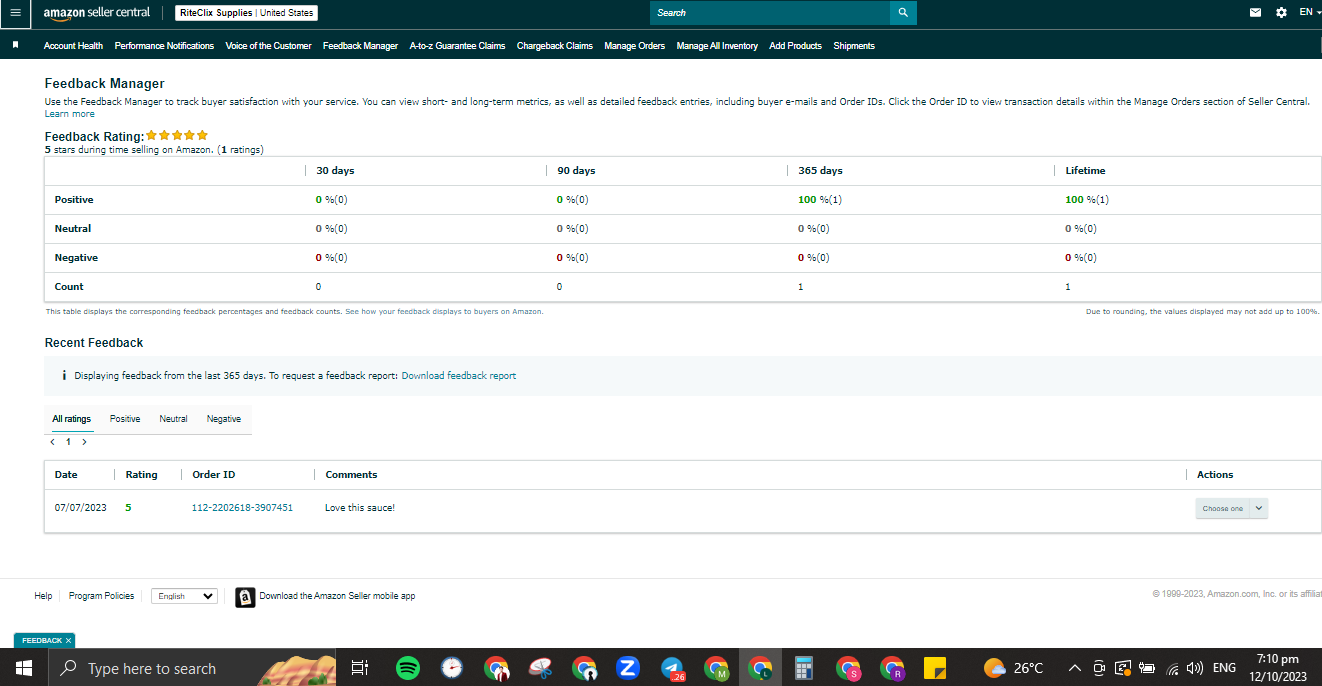The image size is (1322, 686).
Task: Open Sticky Notes from the taskbar
Action: coord(935,668)
